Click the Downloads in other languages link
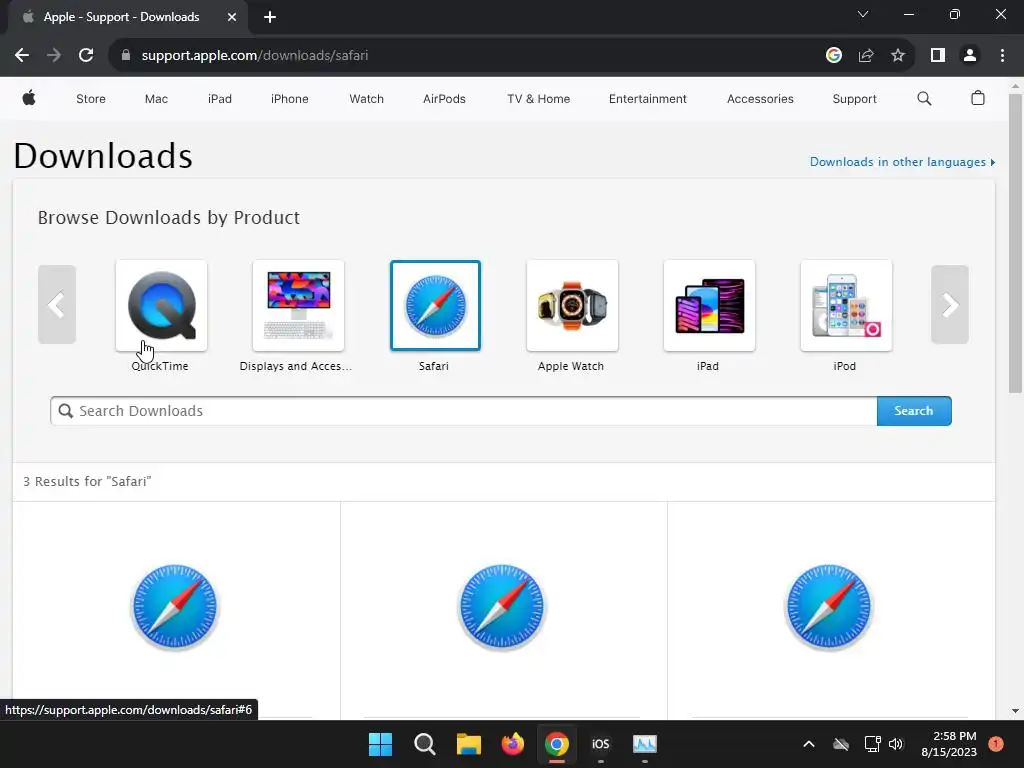Screen dimensions: 1024x768 (x=903, y=162)
